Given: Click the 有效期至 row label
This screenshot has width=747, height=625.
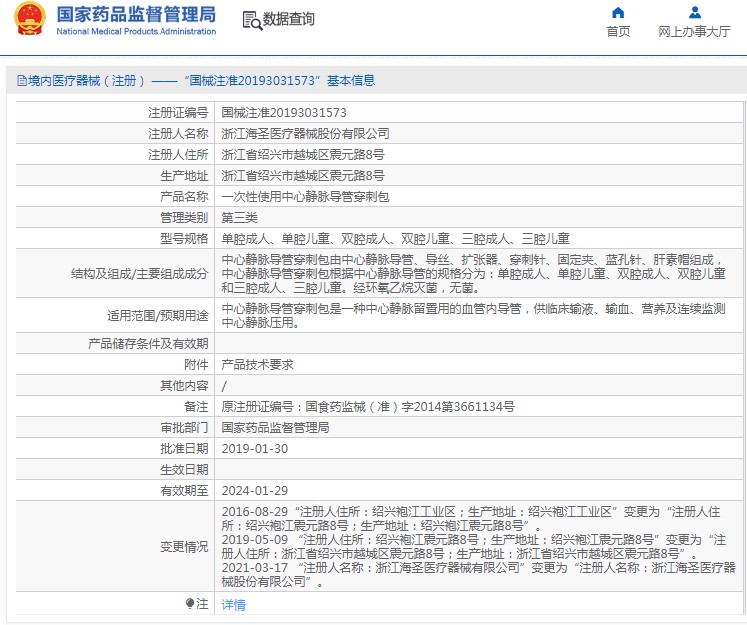Looking at the screenshot, I should click(184, 491).
